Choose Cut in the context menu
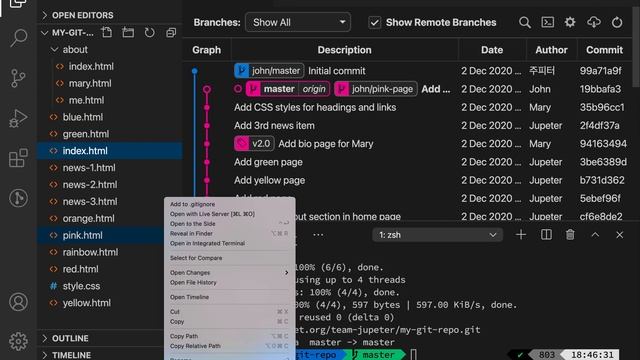The width and height of the screenshot is (640, 360). (175, 312)
